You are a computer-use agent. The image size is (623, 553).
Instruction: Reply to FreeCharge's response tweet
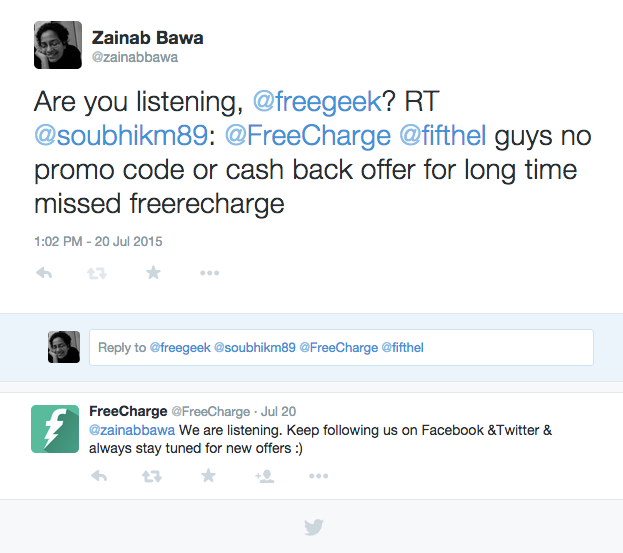98,476
